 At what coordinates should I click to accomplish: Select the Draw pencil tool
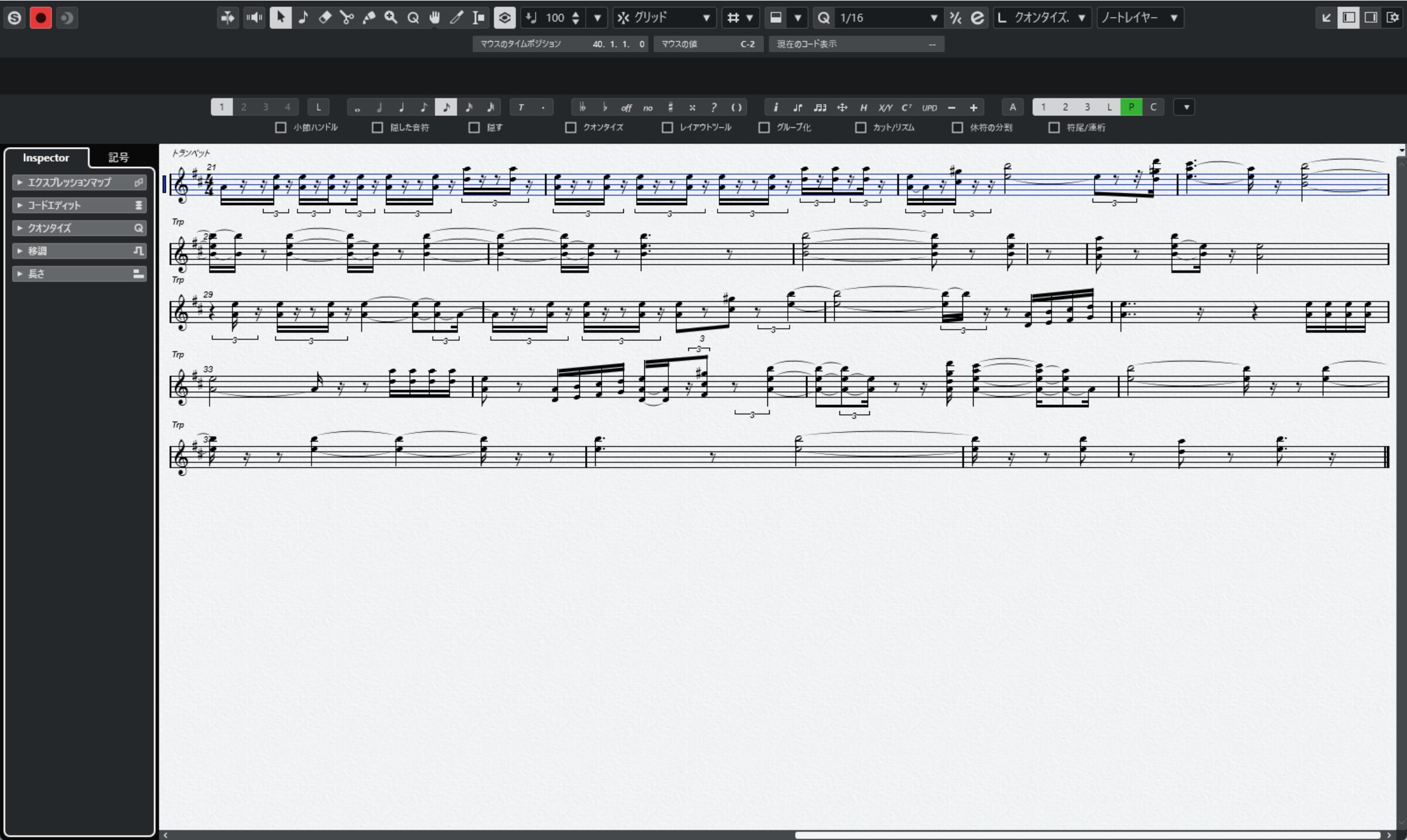tap(456, 18)
